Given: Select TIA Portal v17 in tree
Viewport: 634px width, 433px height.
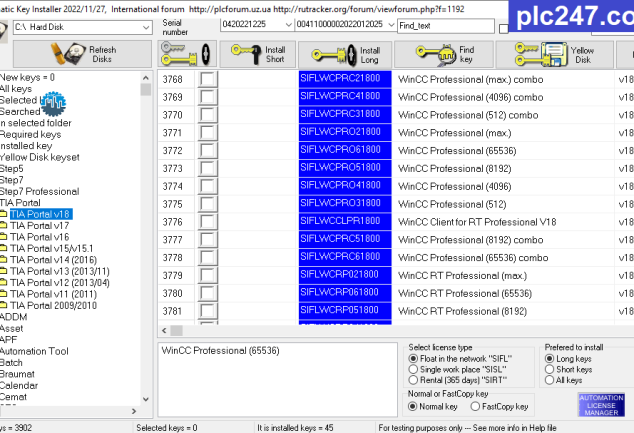Looking at the screenshot, I should [x=39, y=225].
